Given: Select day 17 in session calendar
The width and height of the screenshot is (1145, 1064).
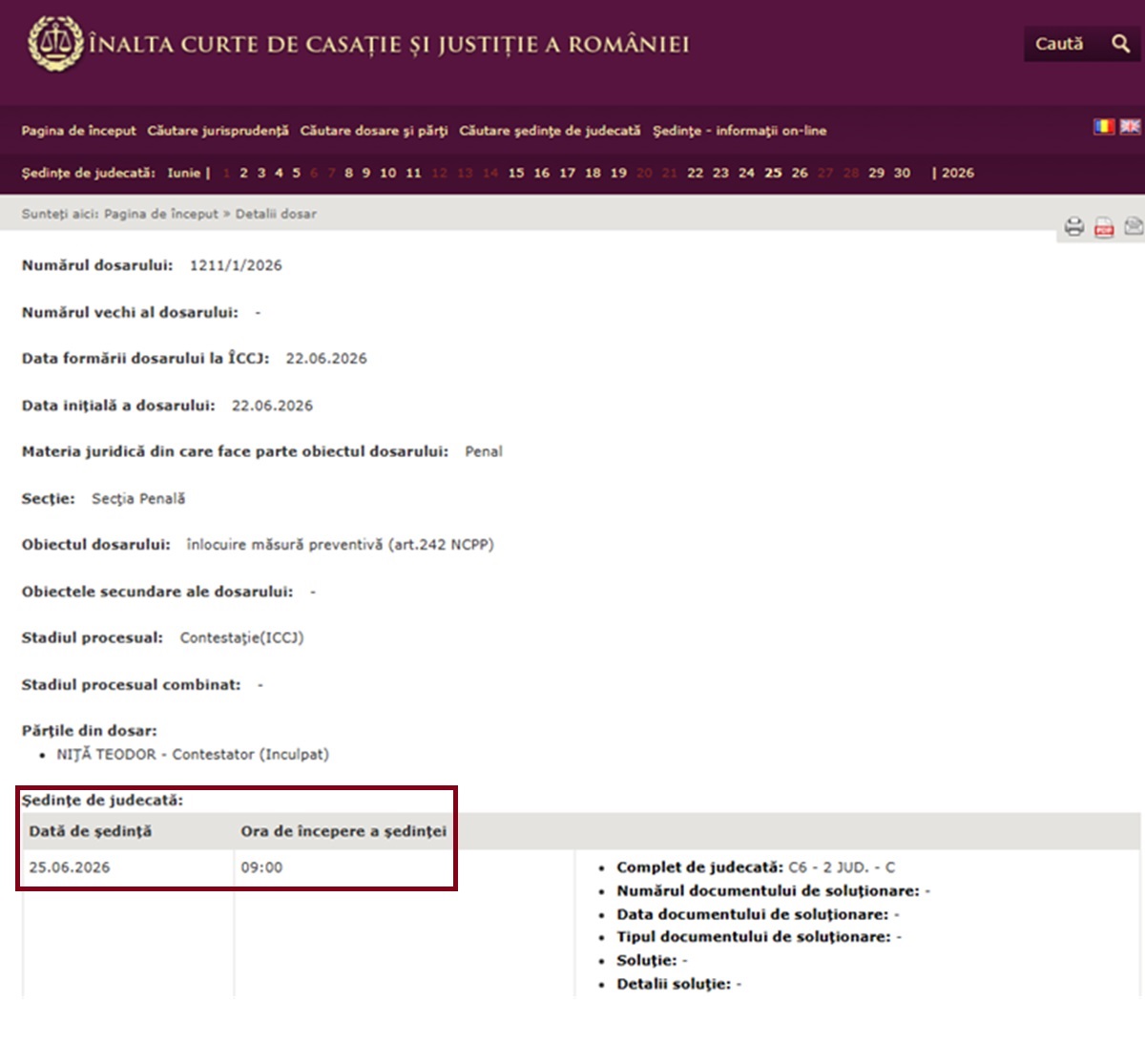Looking at the screenshot, I should [568, 173].
